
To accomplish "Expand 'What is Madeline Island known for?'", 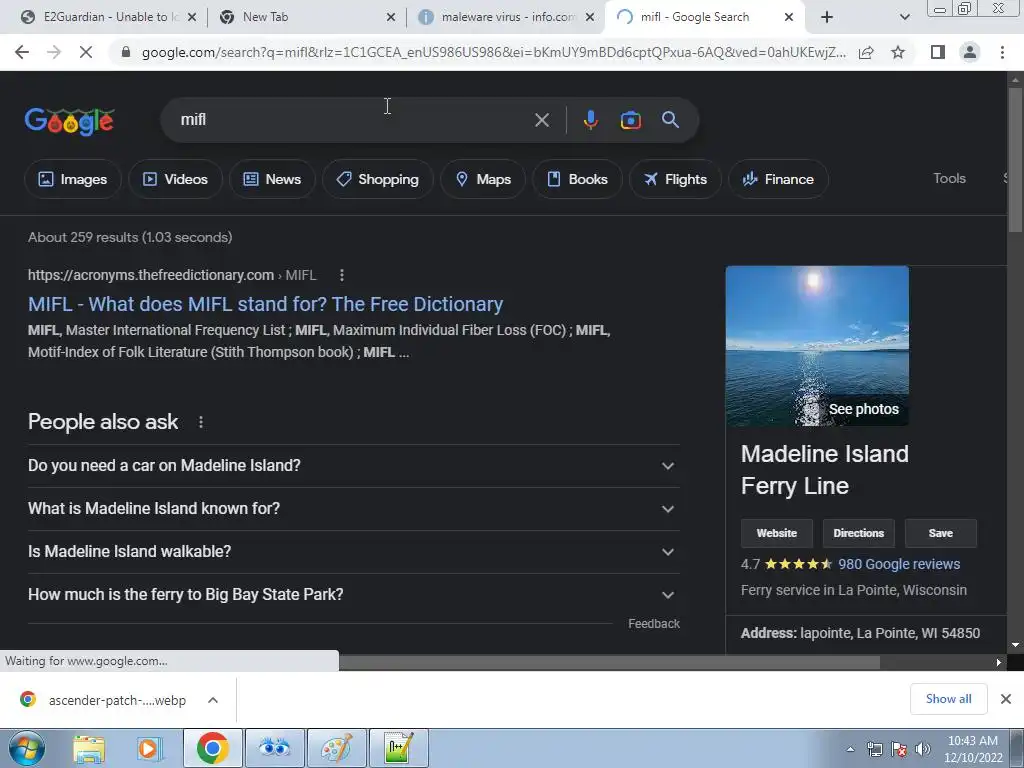I will click(353, 509).
